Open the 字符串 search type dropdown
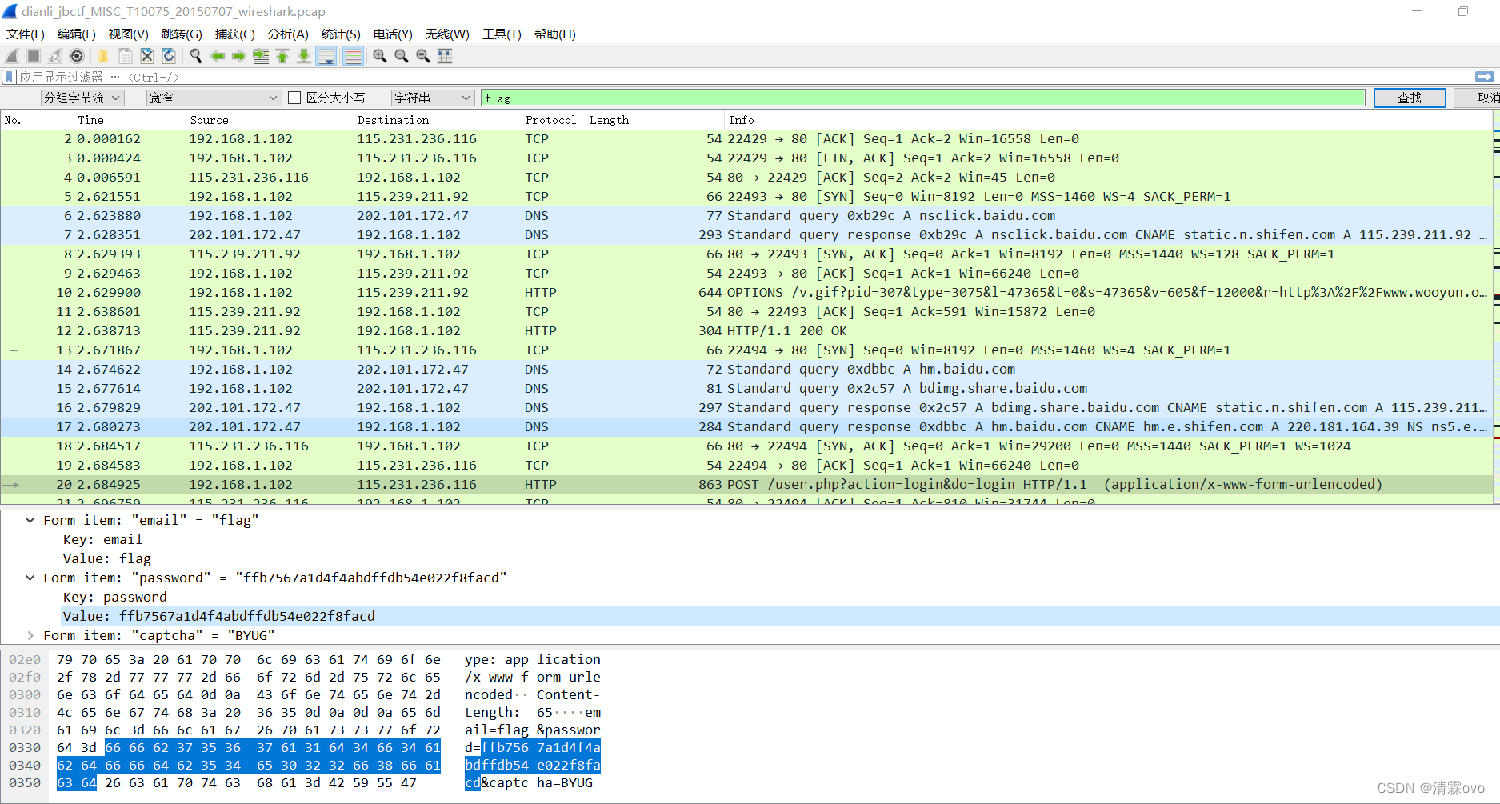The image size is (1500, 804). tap(432, 98)
